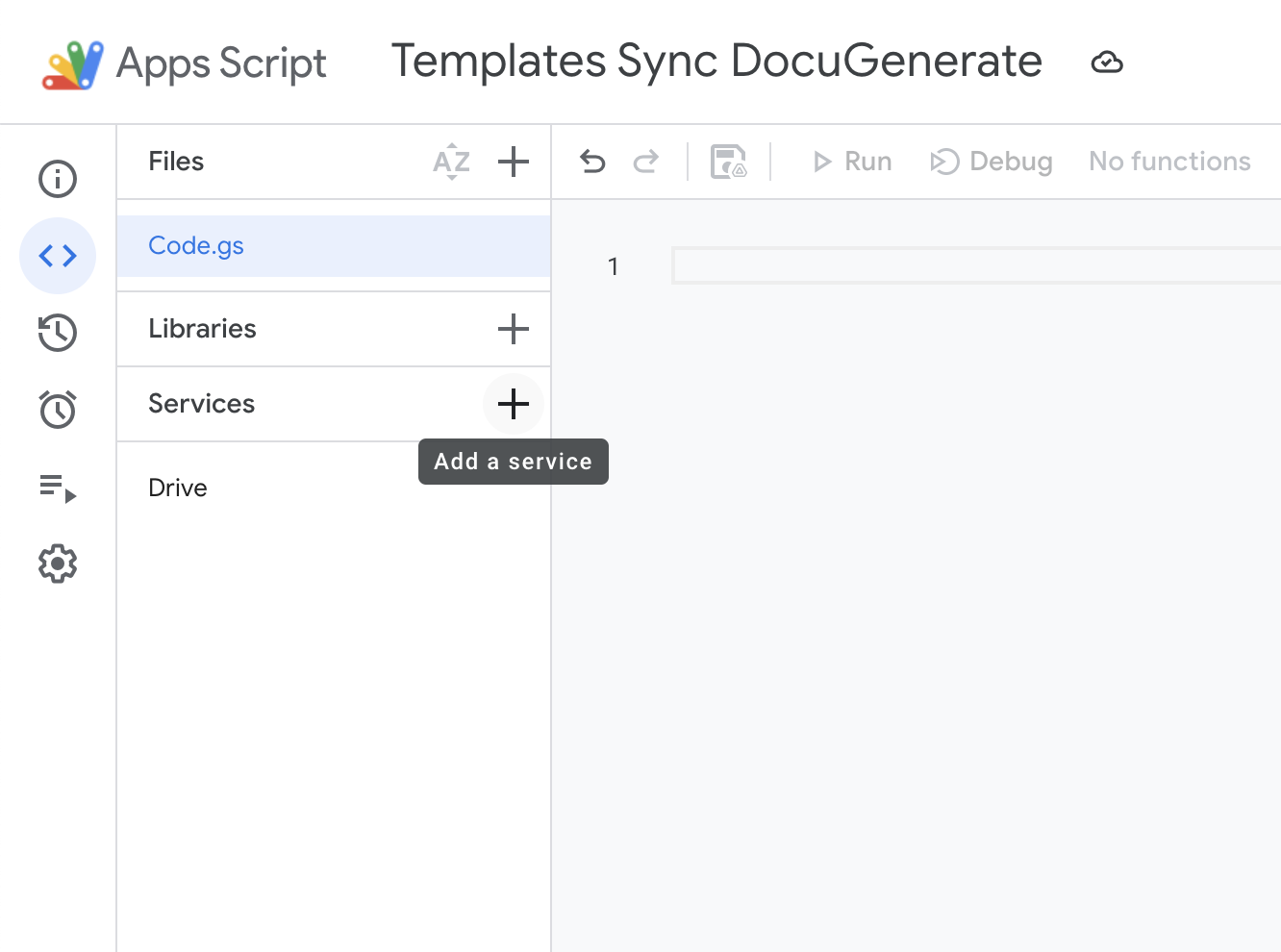Click into editor line 1
Image resolution: width=1281 pixels, height=952 pixels.
[976, 265]
